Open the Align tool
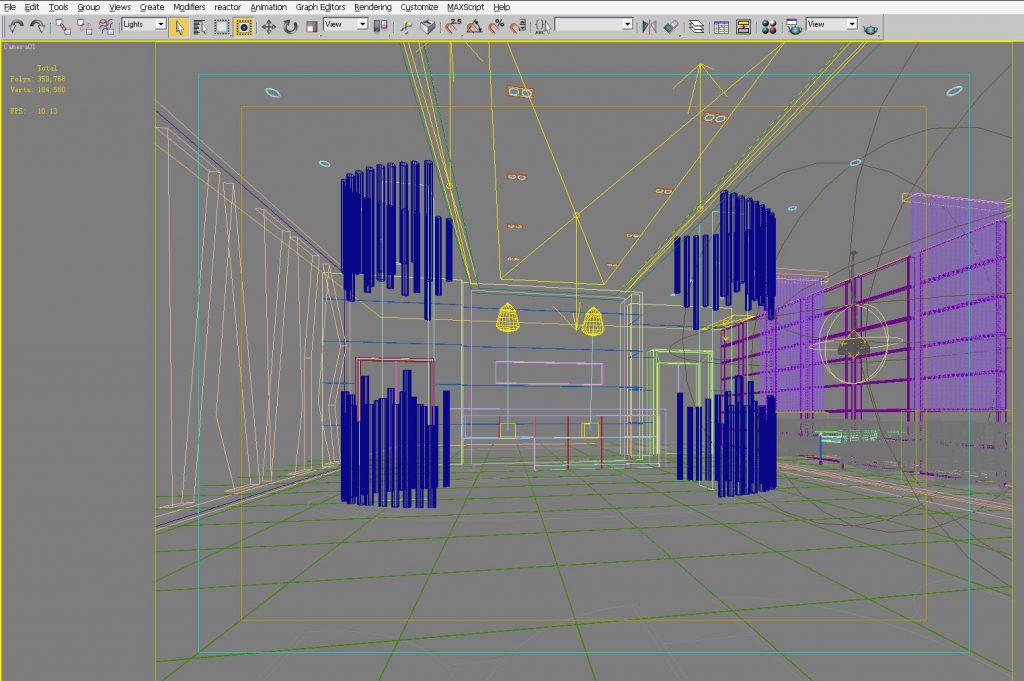The image size is (1024, 681). (x=671, y=28)
